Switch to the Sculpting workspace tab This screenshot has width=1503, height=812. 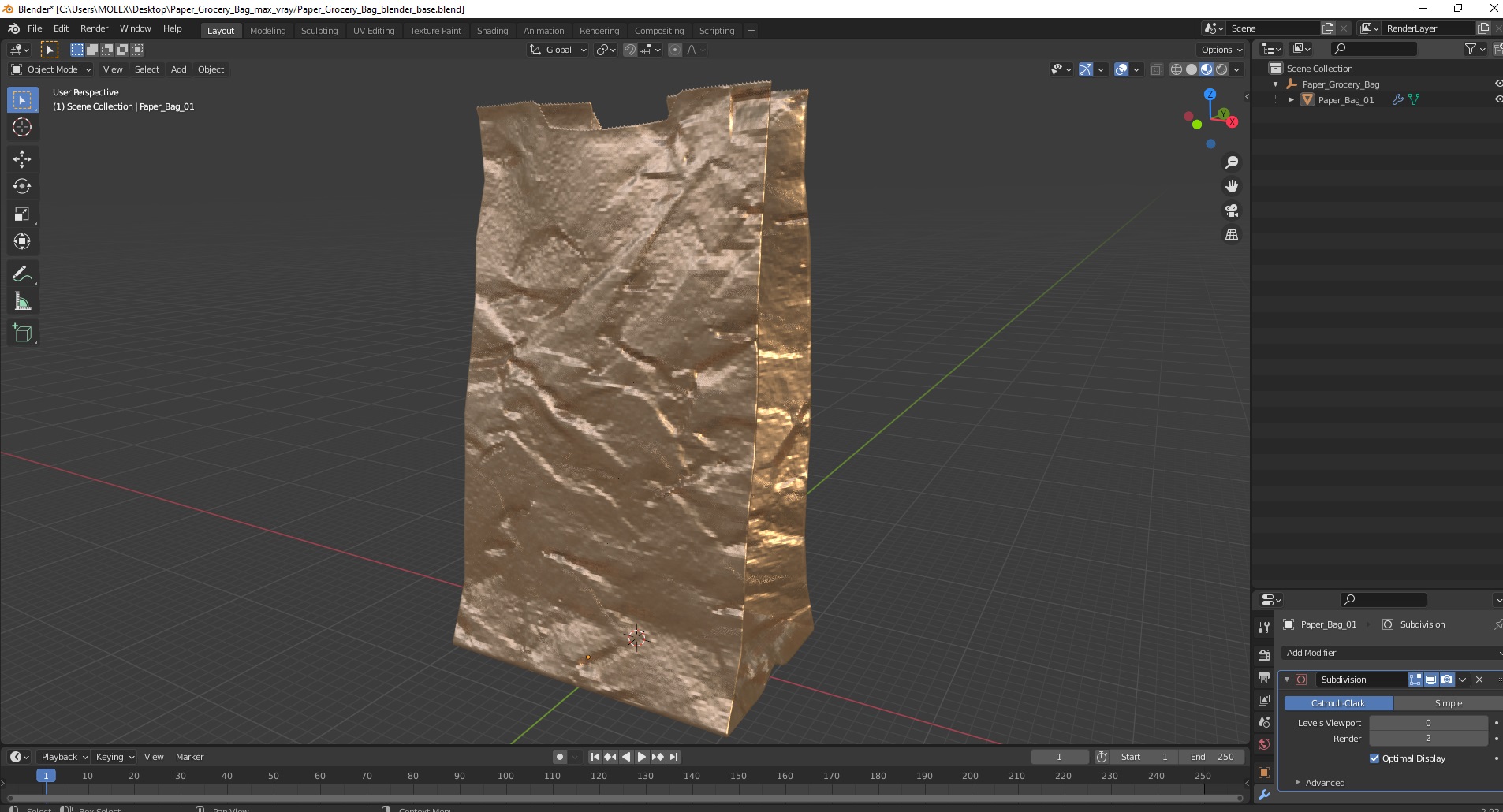pyautogui.click(x=319, y=31)
